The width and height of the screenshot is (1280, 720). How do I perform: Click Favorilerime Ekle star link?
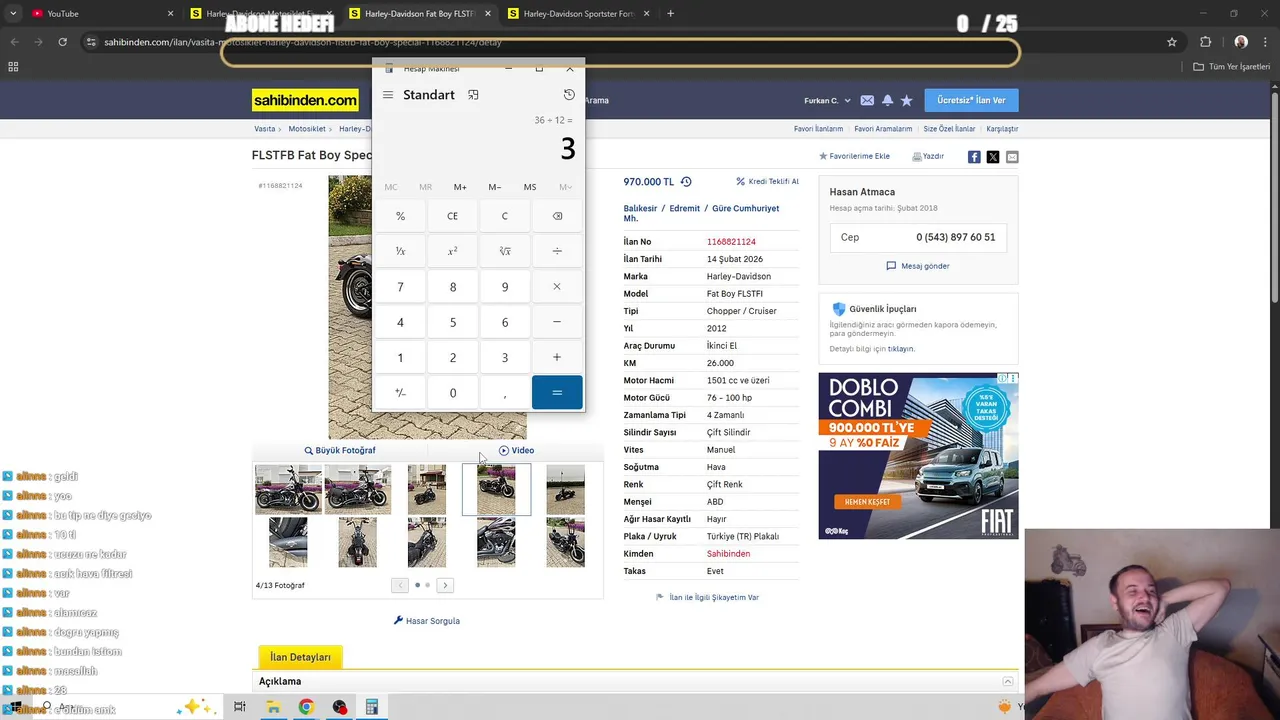click(x=854, y=157)
